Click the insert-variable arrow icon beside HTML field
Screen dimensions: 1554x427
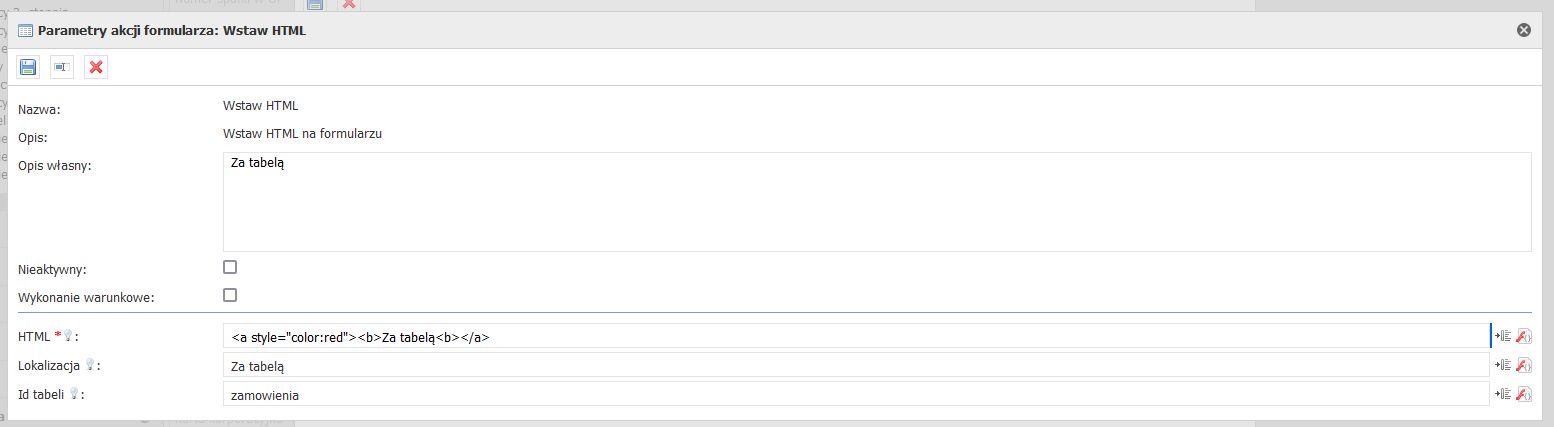click(1503, 337)
